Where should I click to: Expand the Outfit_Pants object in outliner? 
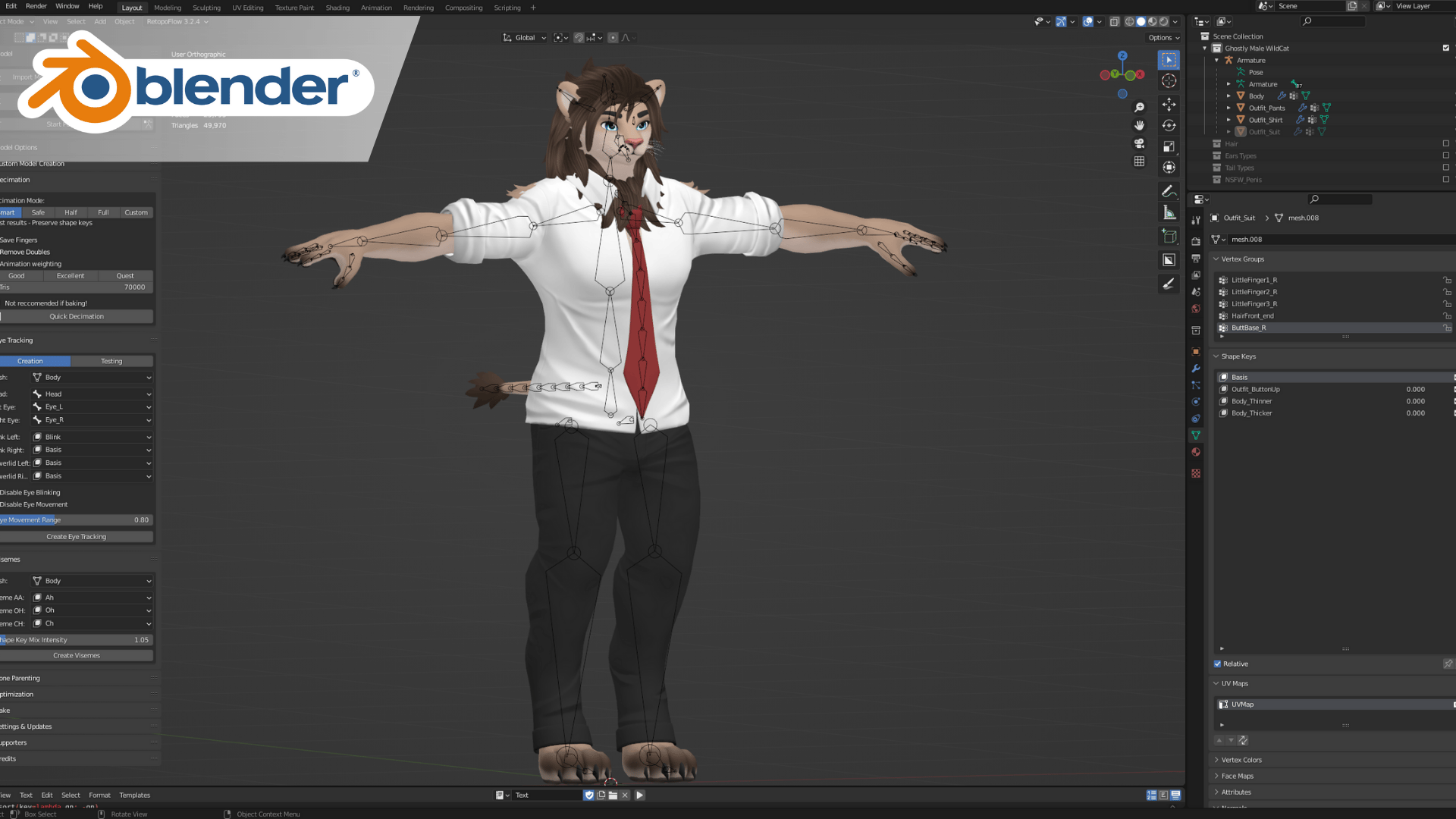[x=1228, y=108]
